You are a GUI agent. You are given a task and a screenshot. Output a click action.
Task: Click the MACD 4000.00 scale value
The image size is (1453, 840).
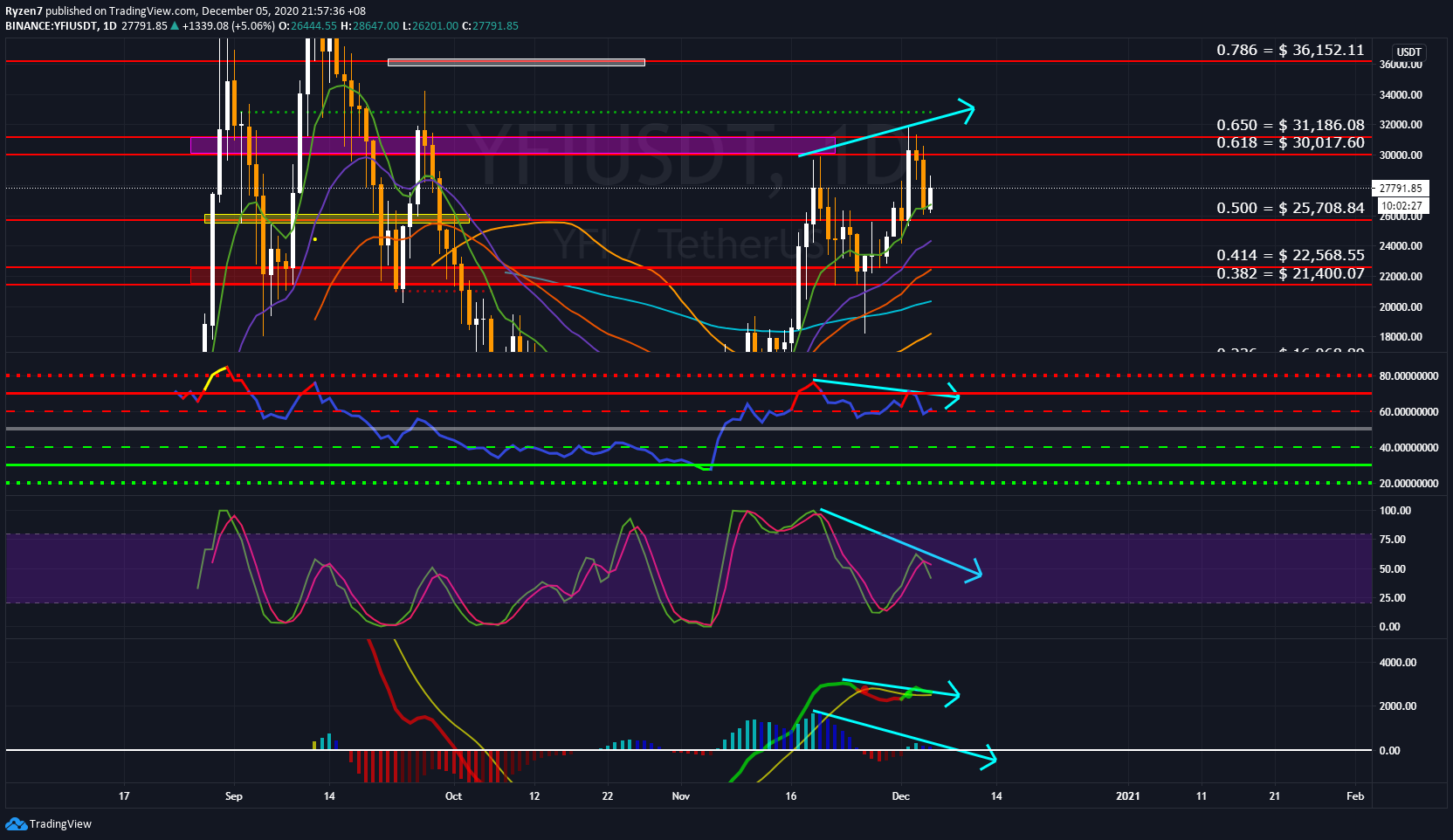[1398, 662]
